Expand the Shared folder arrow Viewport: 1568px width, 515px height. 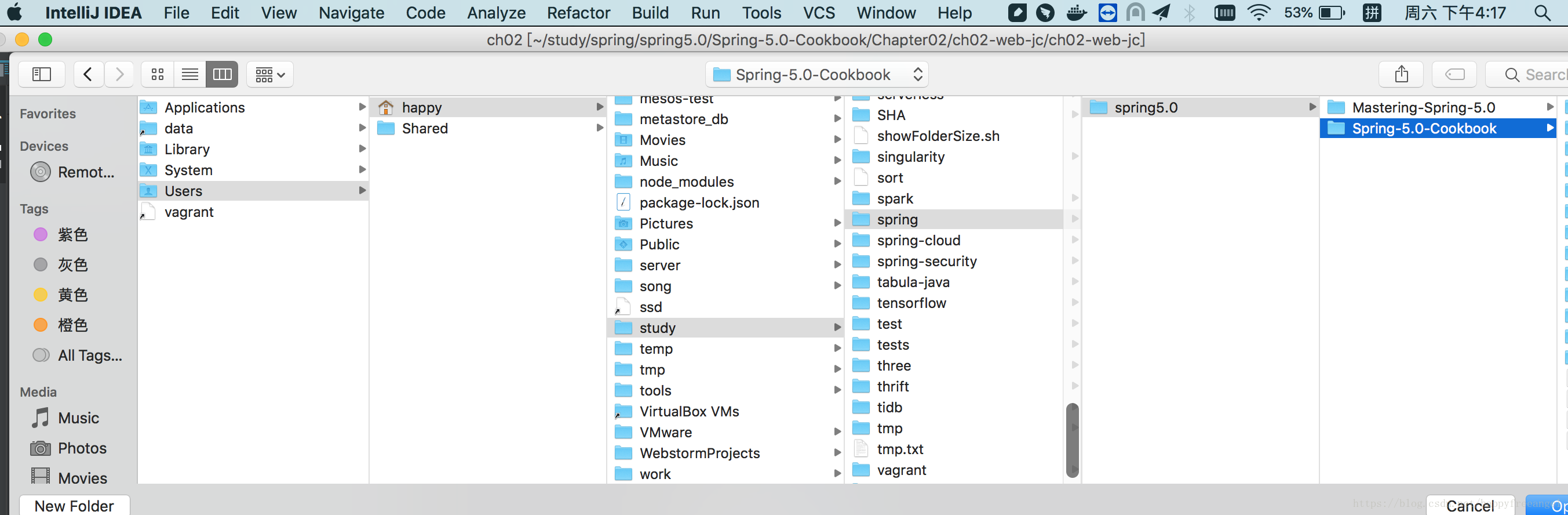point(600,128)
